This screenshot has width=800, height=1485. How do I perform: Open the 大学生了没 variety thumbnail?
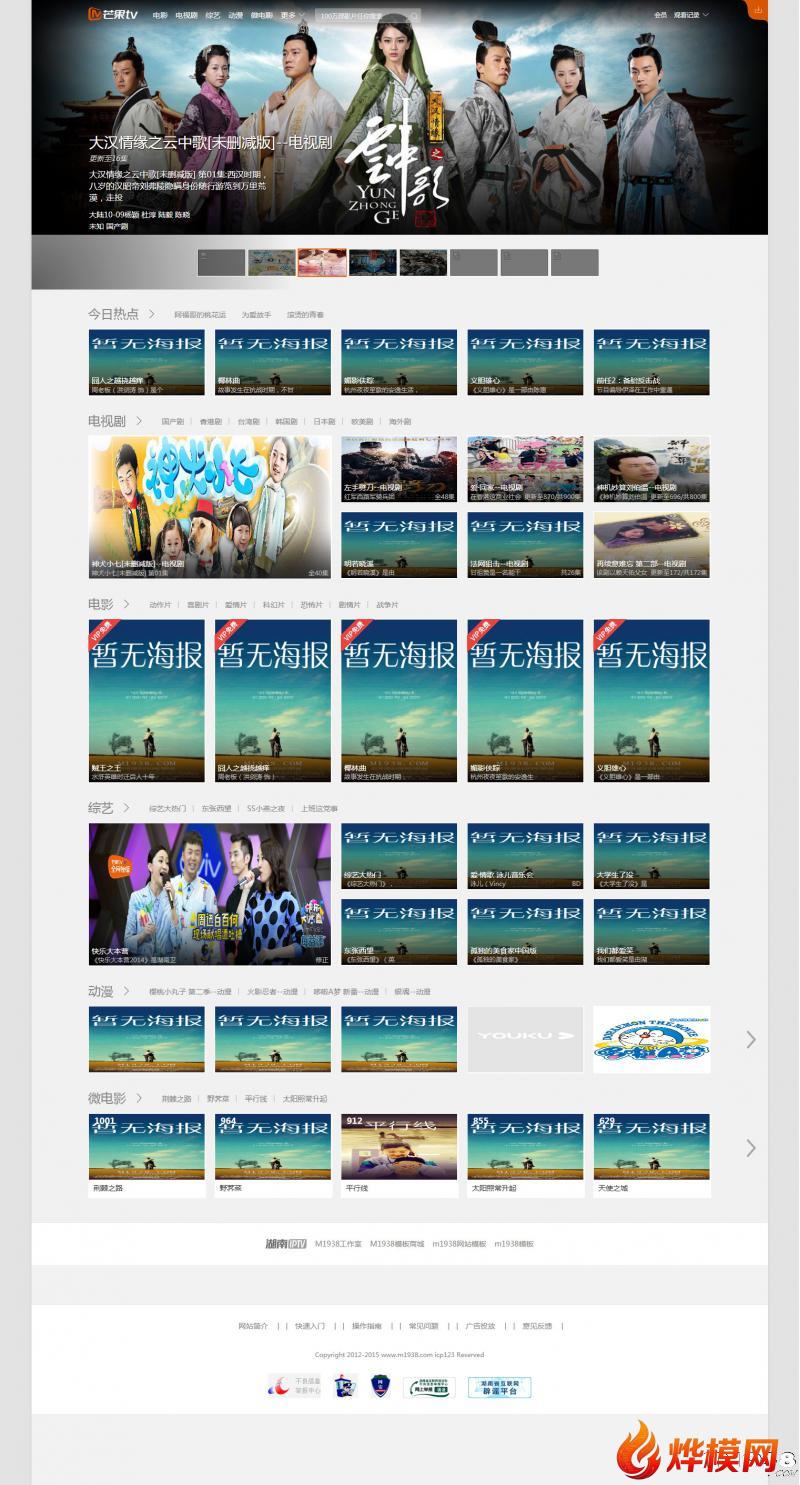651,857
